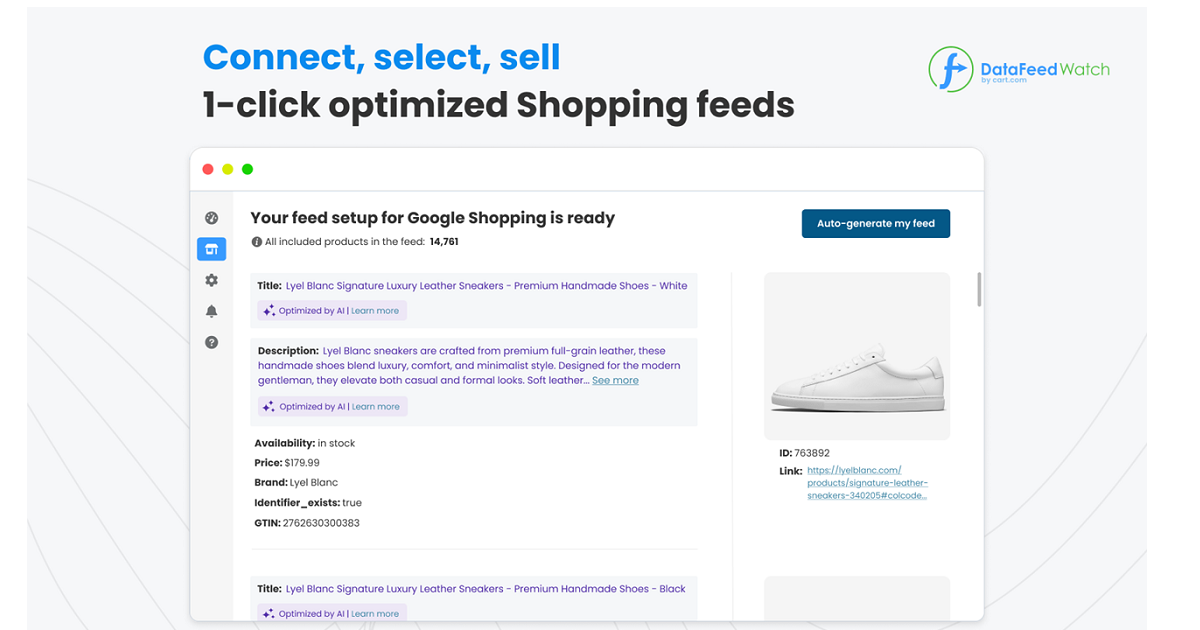Click the vertical scrollbar of the feed
Image resolution: width=1200 pixels, height=630 pixels.
(979, 289)
